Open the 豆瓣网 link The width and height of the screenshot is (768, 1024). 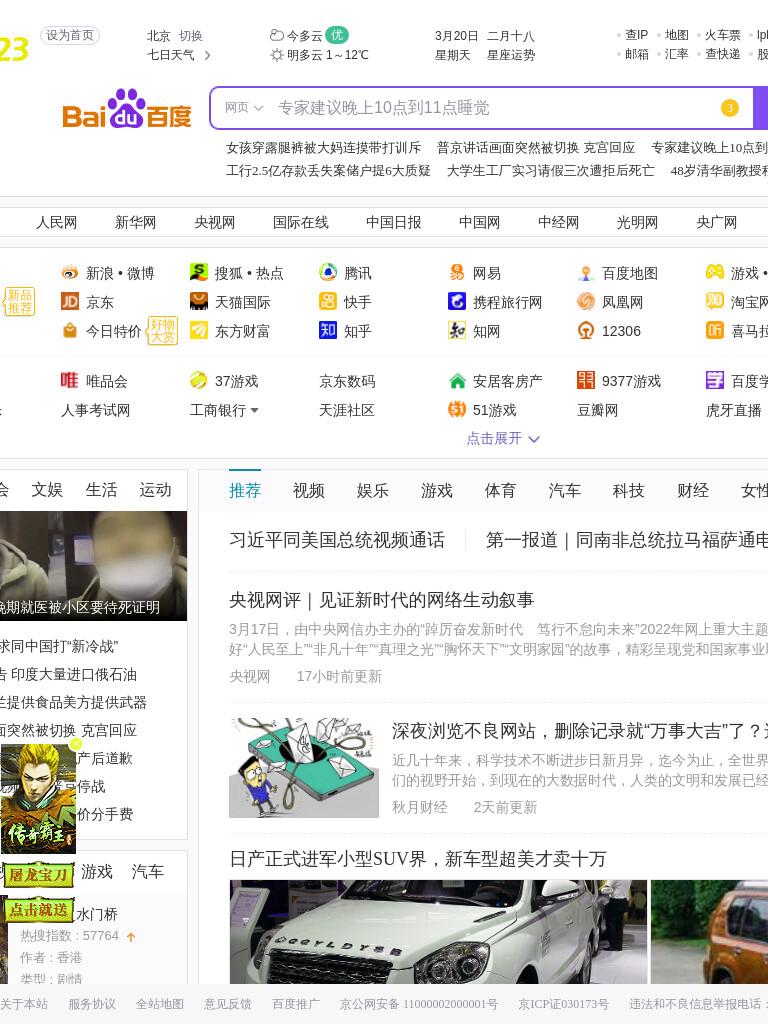click(x=597, y=410)
